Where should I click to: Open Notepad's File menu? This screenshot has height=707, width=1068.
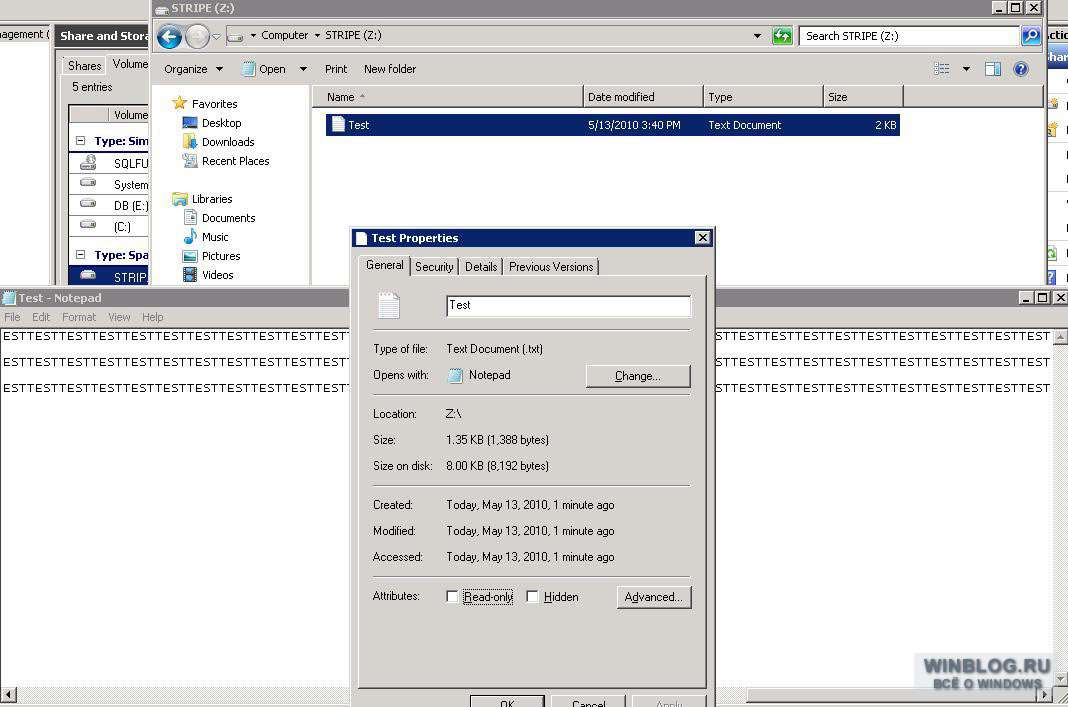[12, 317]
